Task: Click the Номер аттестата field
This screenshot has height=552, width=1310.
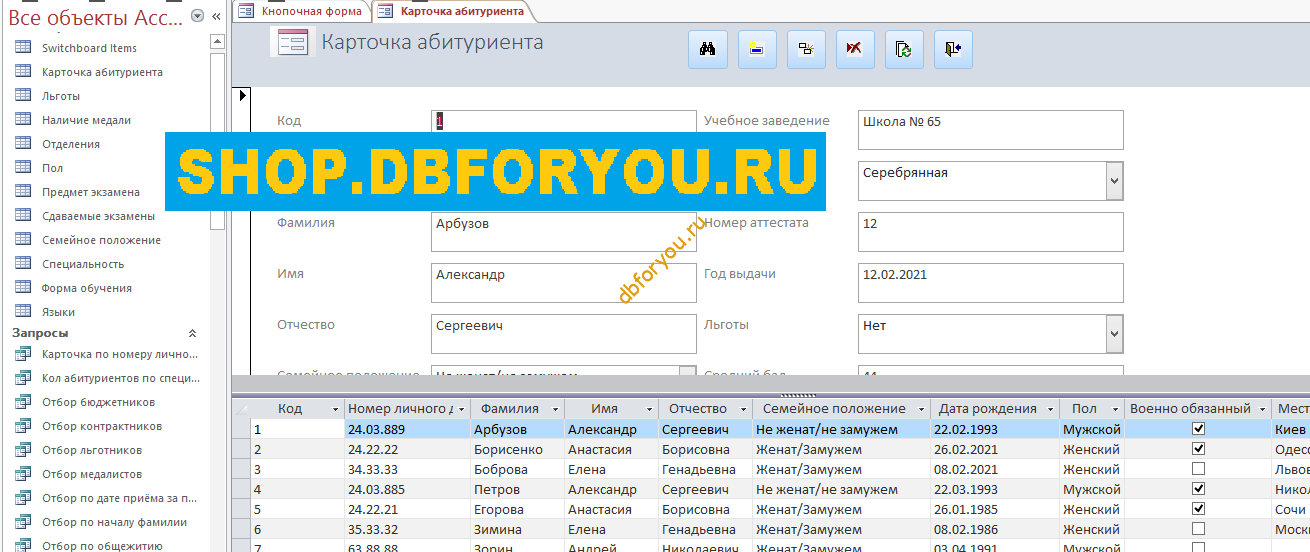Action: 990,231
